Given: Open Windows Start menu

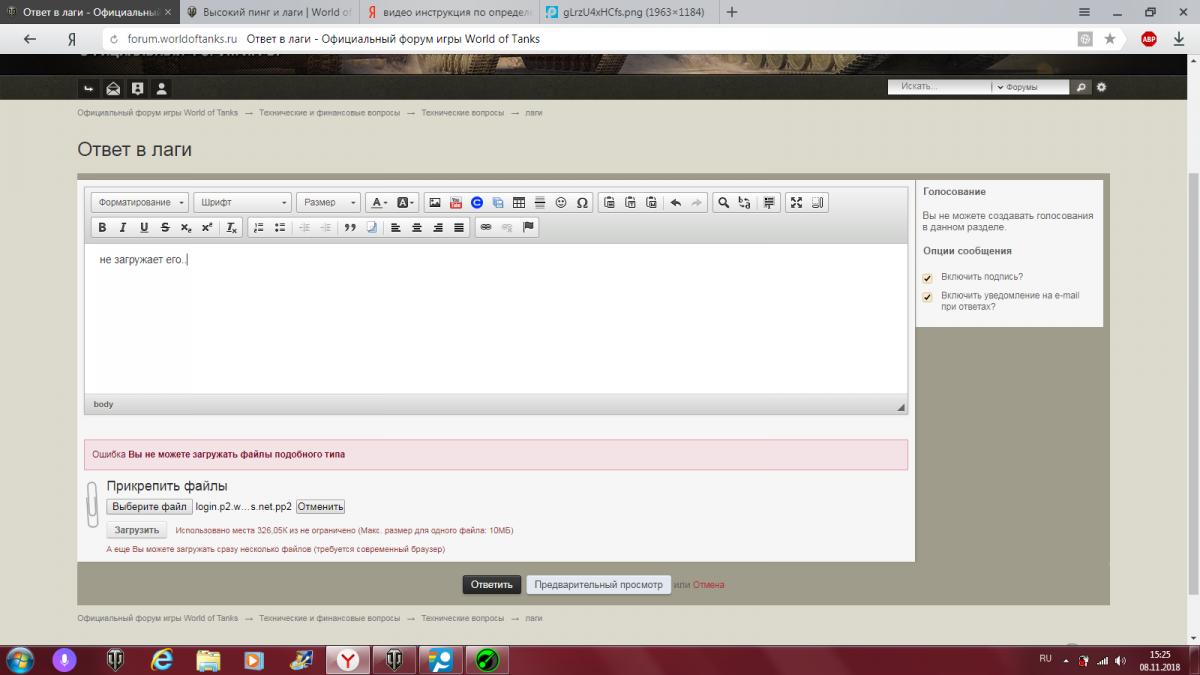Looking at the screenshot, I should tap(19, 660).
